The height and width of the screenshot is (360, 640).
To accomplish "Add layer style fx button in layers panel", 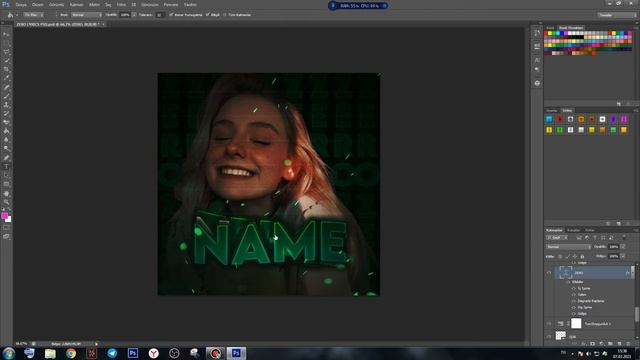I will click(x=583, y=344).
